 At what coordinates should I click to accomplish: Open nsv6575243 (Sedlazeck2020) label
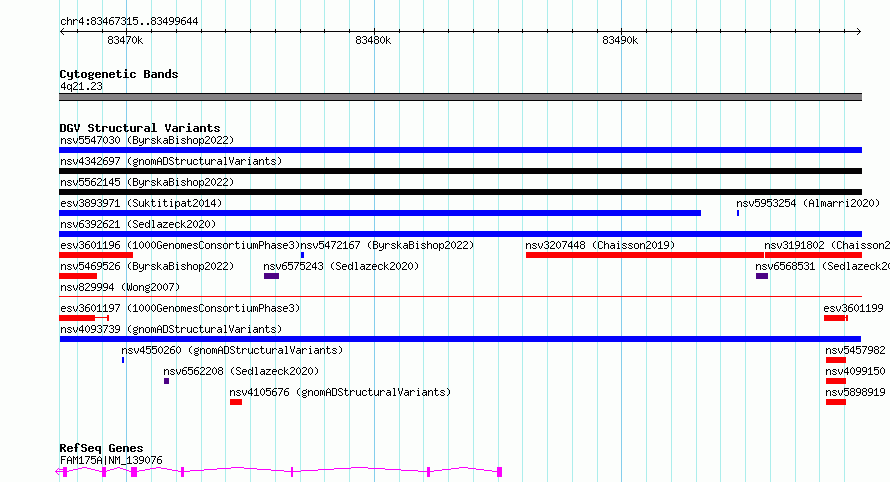(341, 266)
